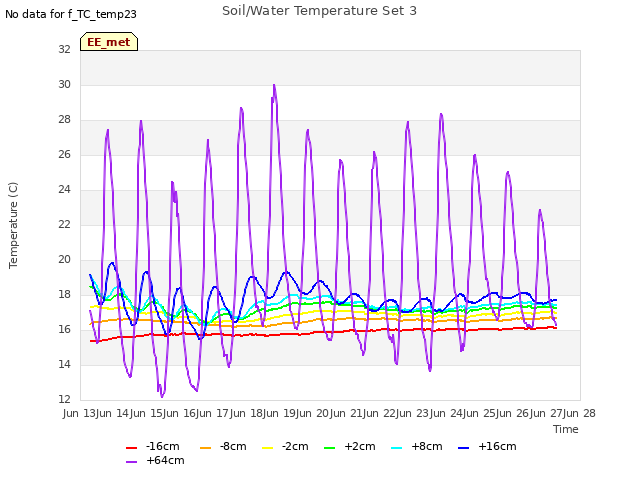640x480 pixels.
Task: Select the -2cm legend label
Action: tap(295, 447)
